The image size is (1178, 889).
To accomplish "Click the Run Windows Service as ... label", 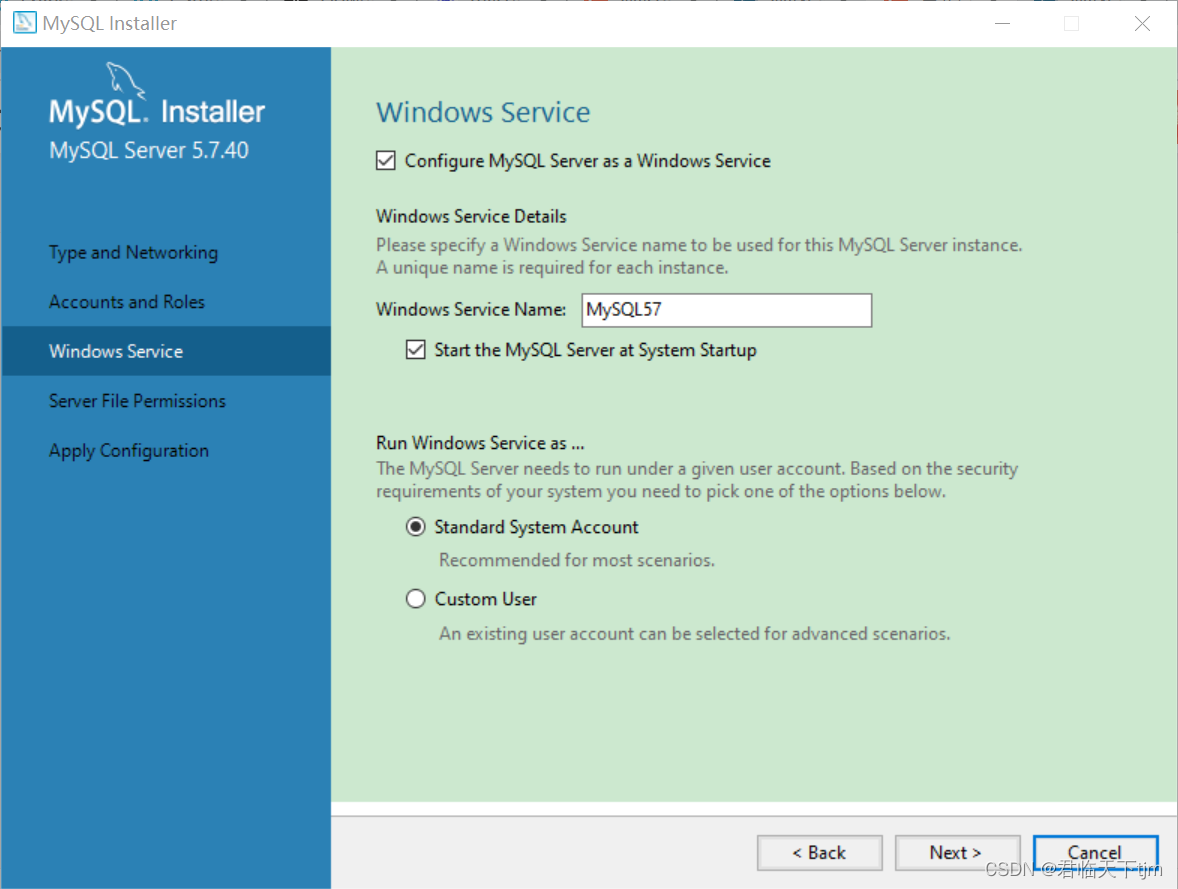I will click(480, 443).
